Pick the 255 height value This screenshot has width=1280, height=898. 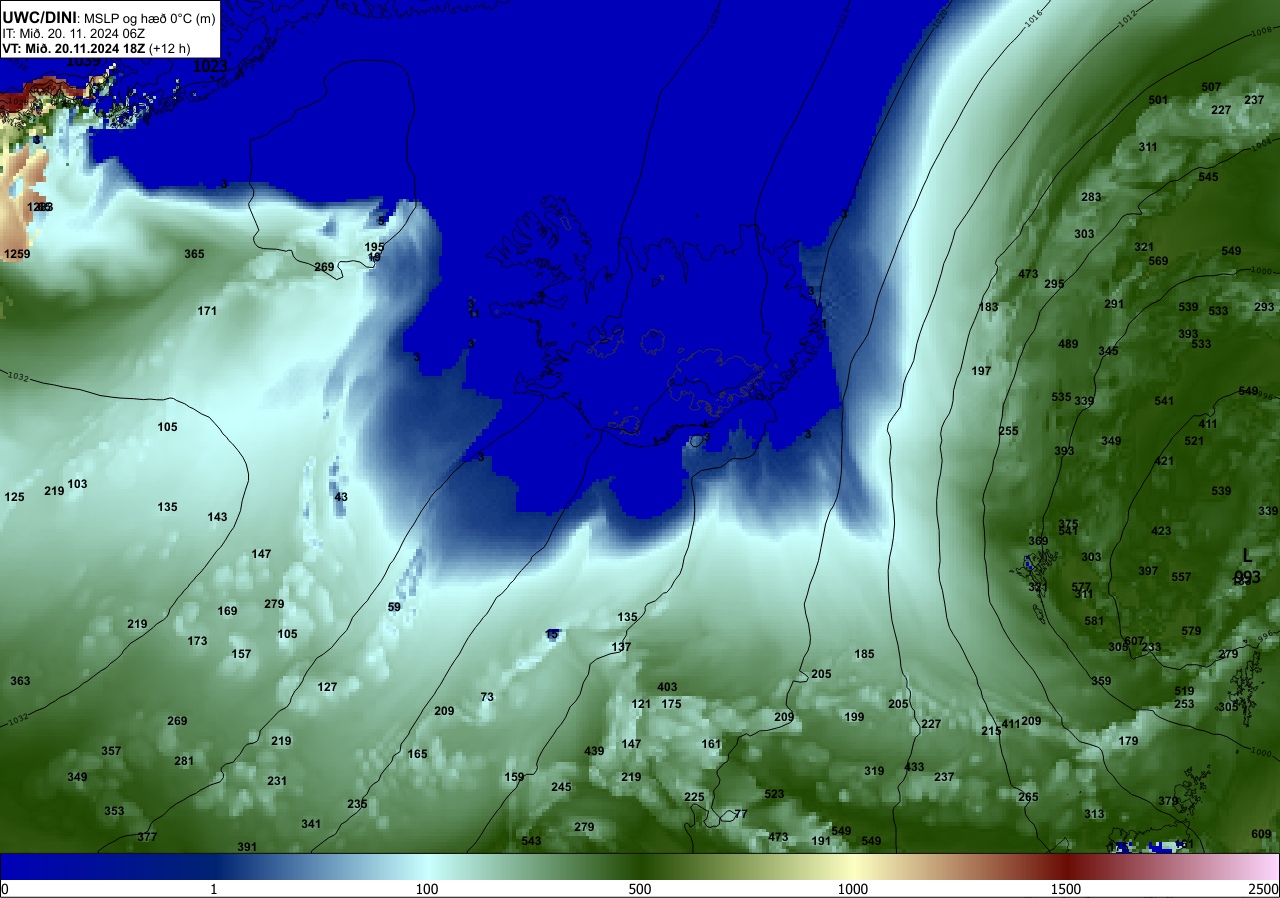(x=1008, y=431)
